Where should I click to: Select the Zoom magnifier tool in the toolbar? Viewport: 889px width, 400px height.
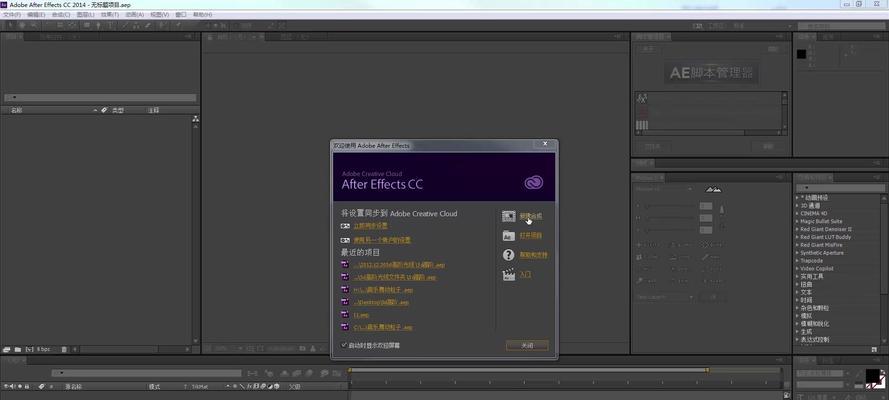pos(34,25)
